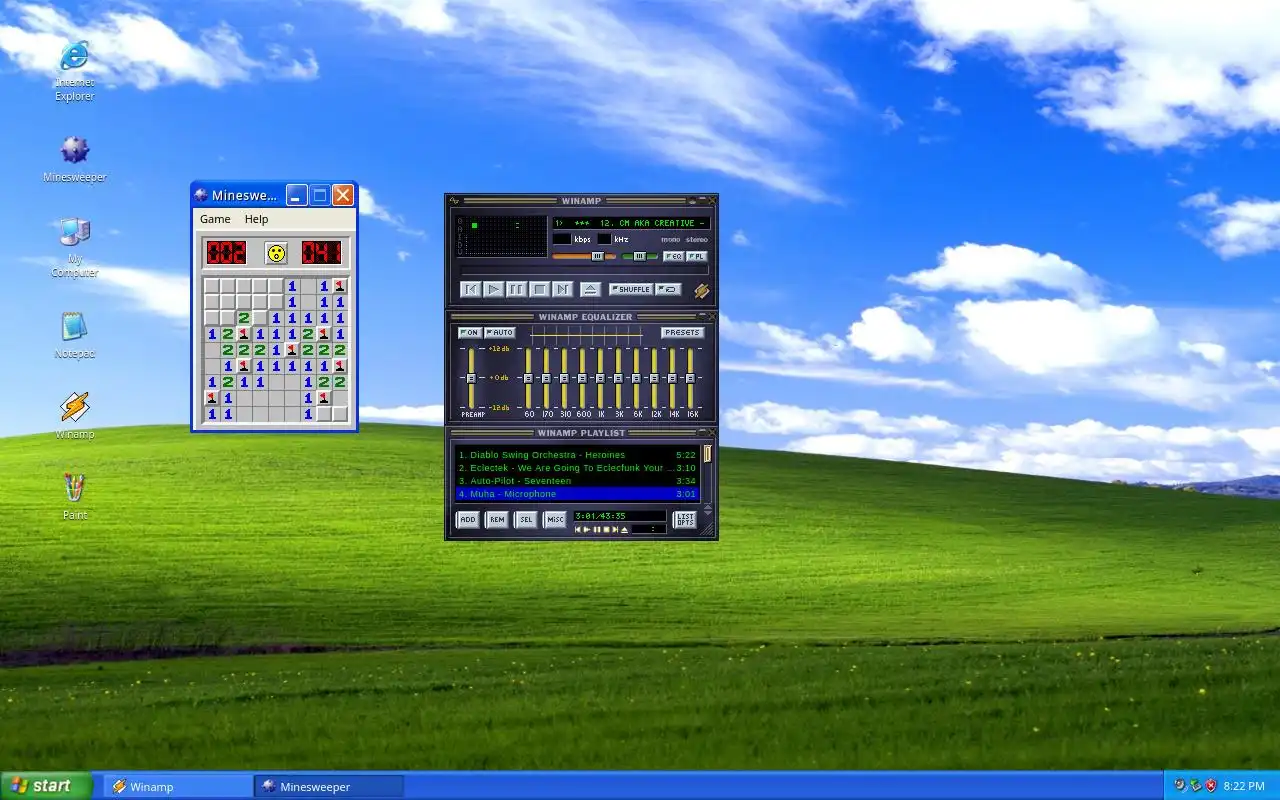Close the Minesweeper window
Viewport: 1280px width, 800px height.
[x=343, y=195]
